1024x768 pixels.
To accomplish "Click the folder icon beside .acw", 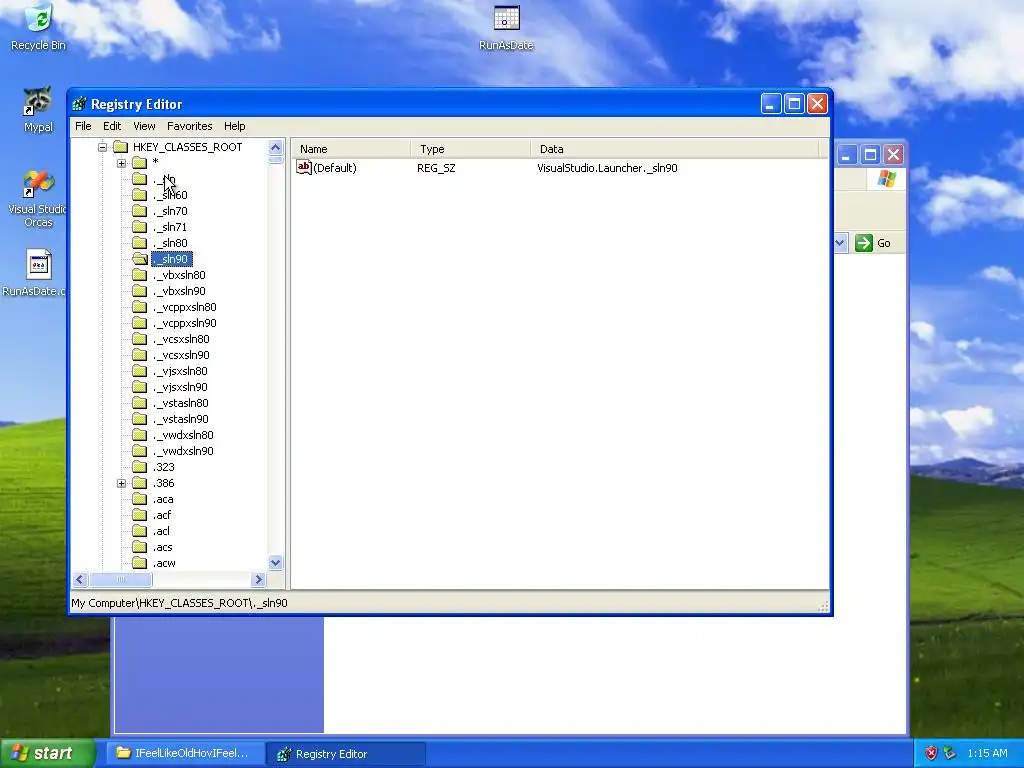I will pyautogui.click(x=139, y=563).
